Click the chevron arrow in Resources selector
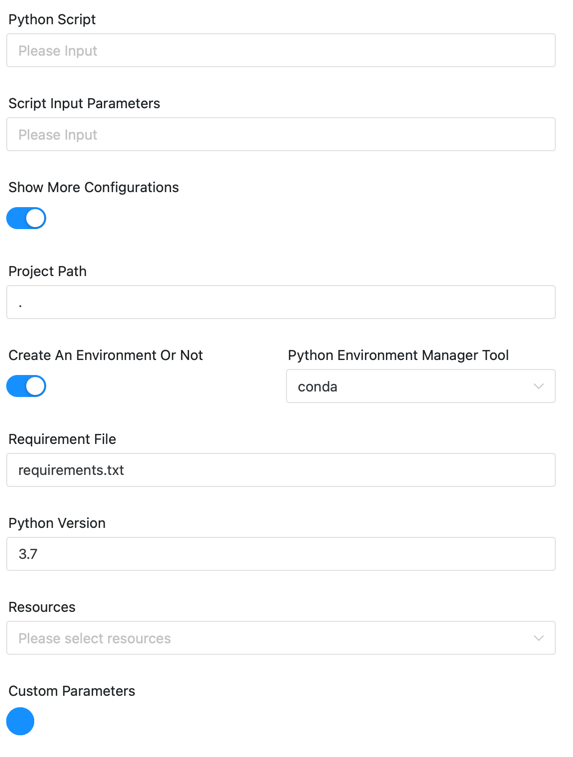 538,638
